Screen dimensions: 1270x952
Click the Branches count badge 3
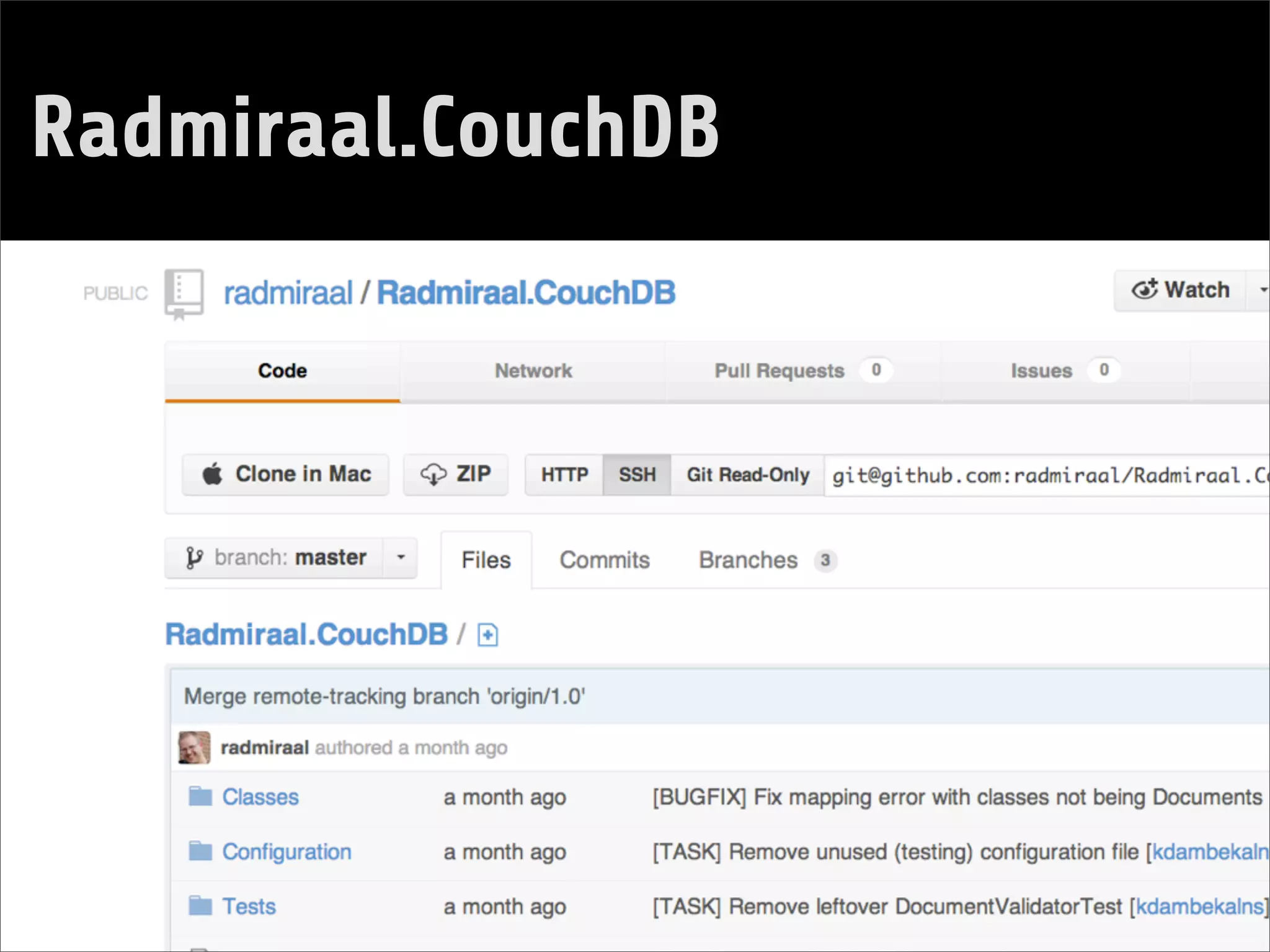pos(825,560)
